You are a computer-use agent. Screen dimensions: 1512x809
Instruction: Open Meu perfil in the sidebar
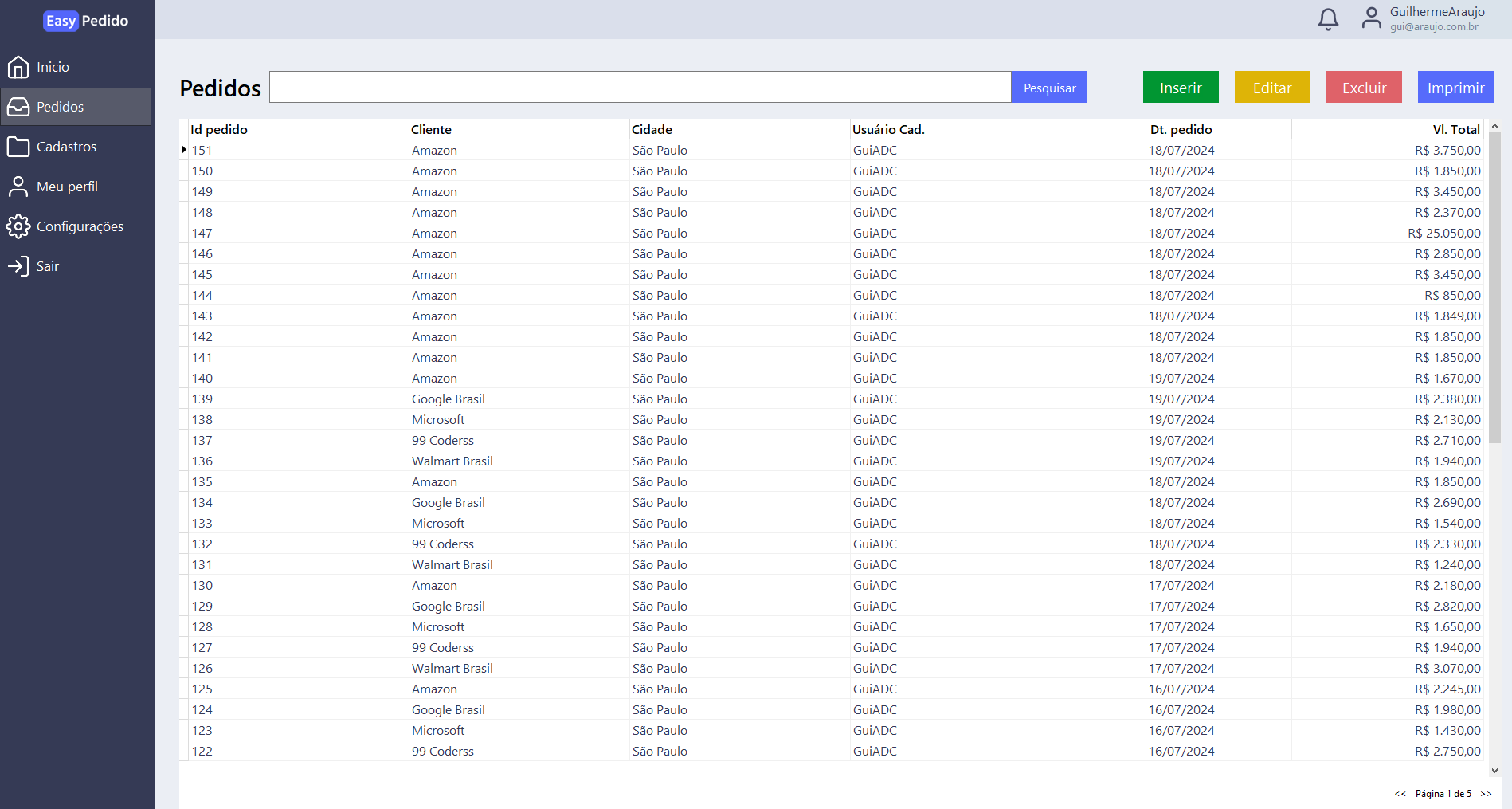[67, 187]
